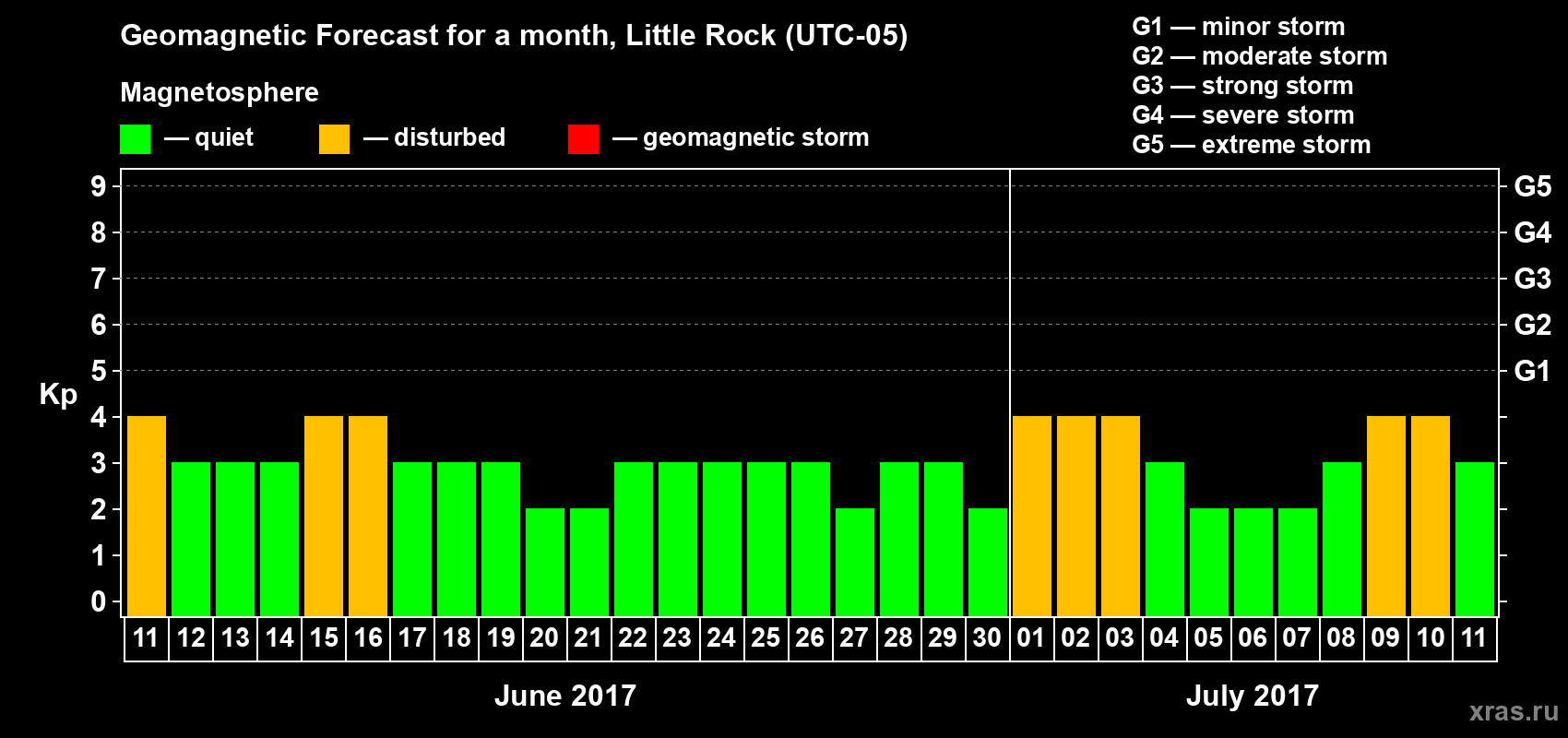This screenshot has height=738, width=1568.
Task: Click the Kp axis value 5
Action: [x=99, y=371]
